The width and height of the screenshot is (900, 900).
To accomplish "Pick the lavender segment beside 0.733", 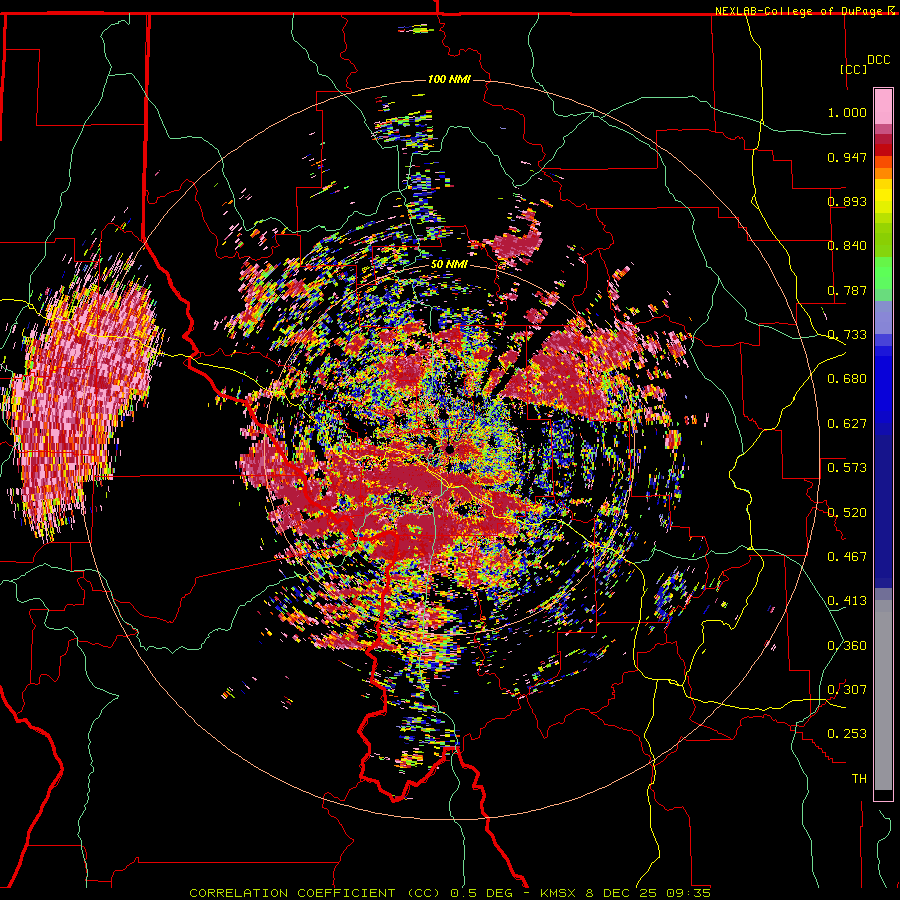I will pos(883,317).
